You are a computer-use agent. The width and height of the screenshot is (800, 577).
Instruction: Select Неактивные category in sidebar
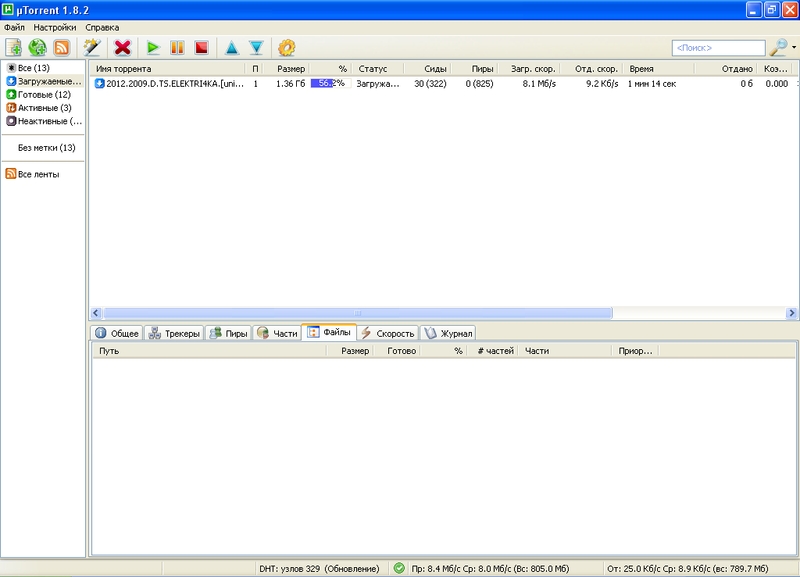[44, 121]
